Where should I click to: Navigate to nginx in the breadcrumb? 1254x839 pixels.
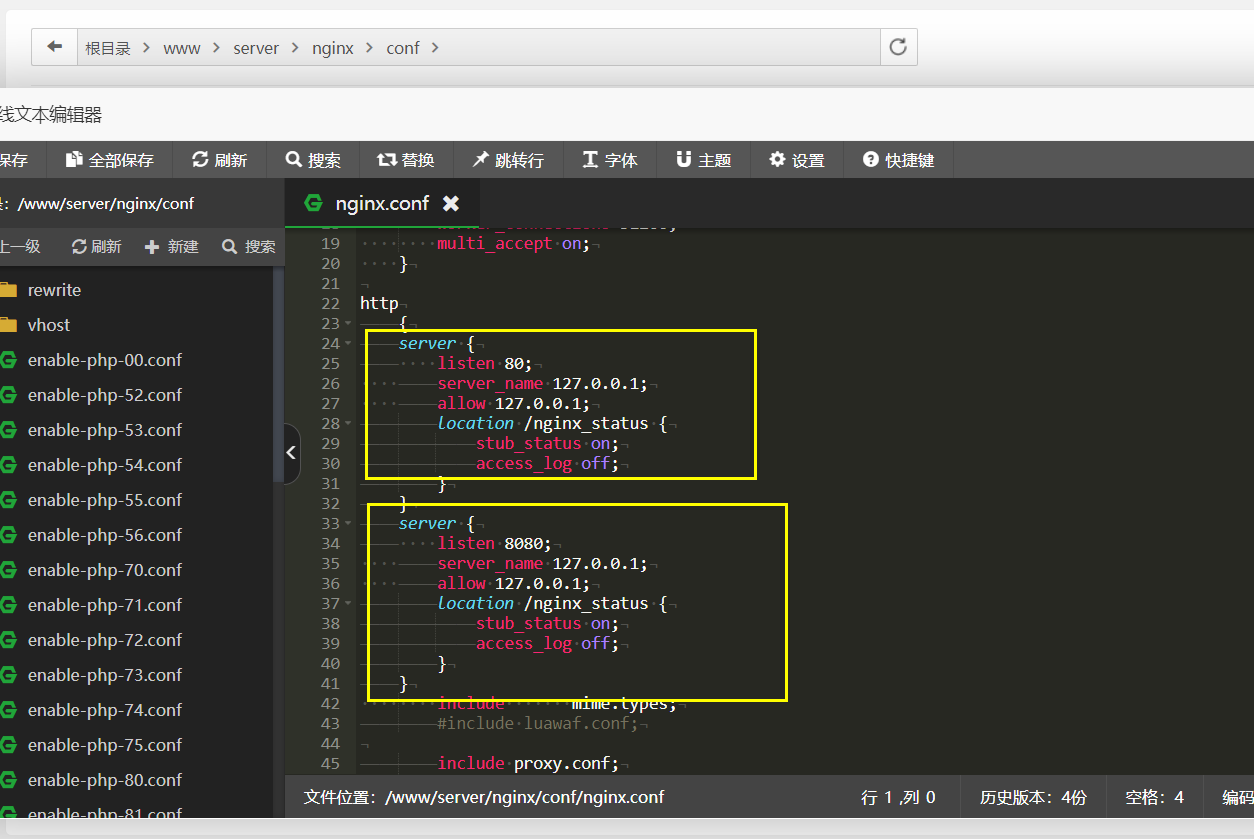point(333,48)
